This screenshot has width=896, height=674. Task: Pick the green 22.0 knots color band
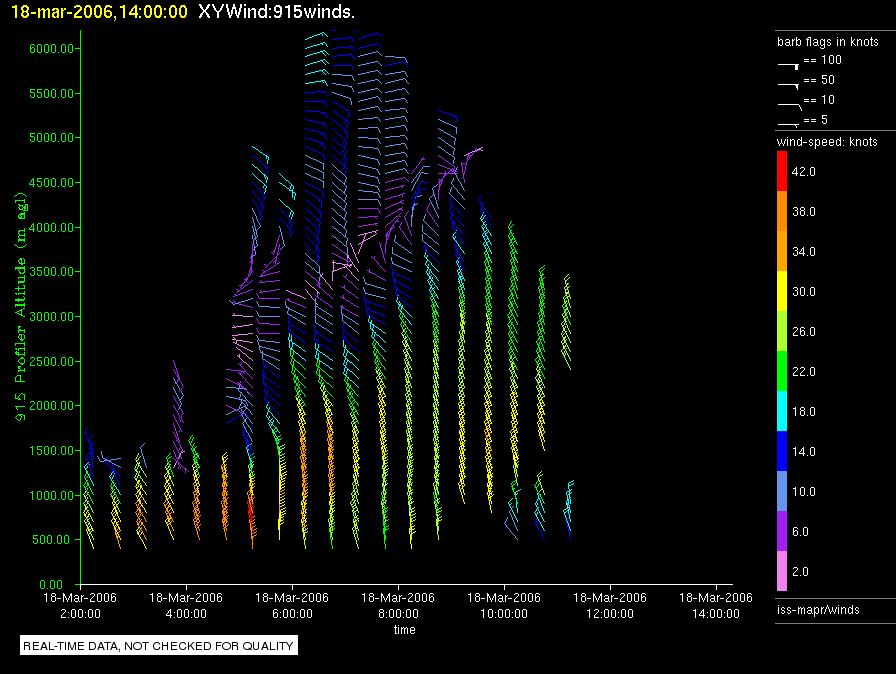click(x=783, y=372)
